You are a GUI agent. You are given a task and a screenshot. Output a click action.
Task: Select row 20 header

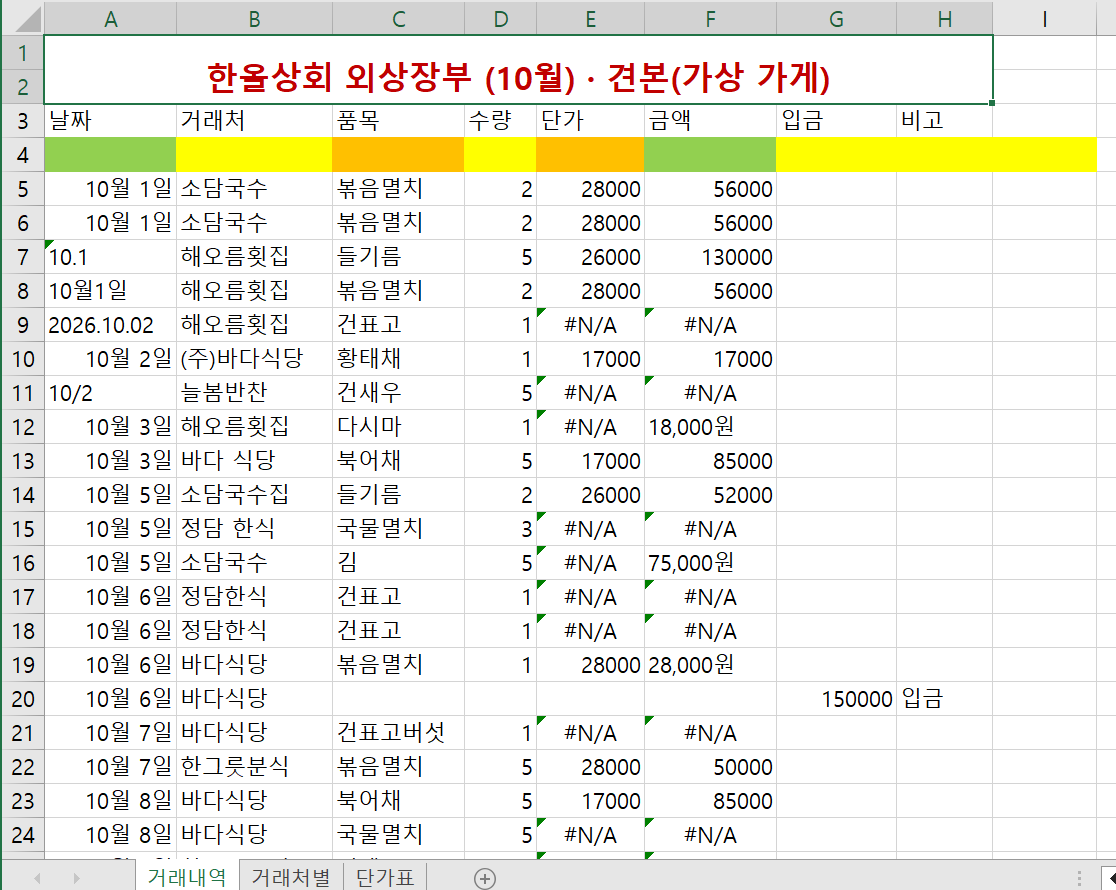tap(23, 698)
